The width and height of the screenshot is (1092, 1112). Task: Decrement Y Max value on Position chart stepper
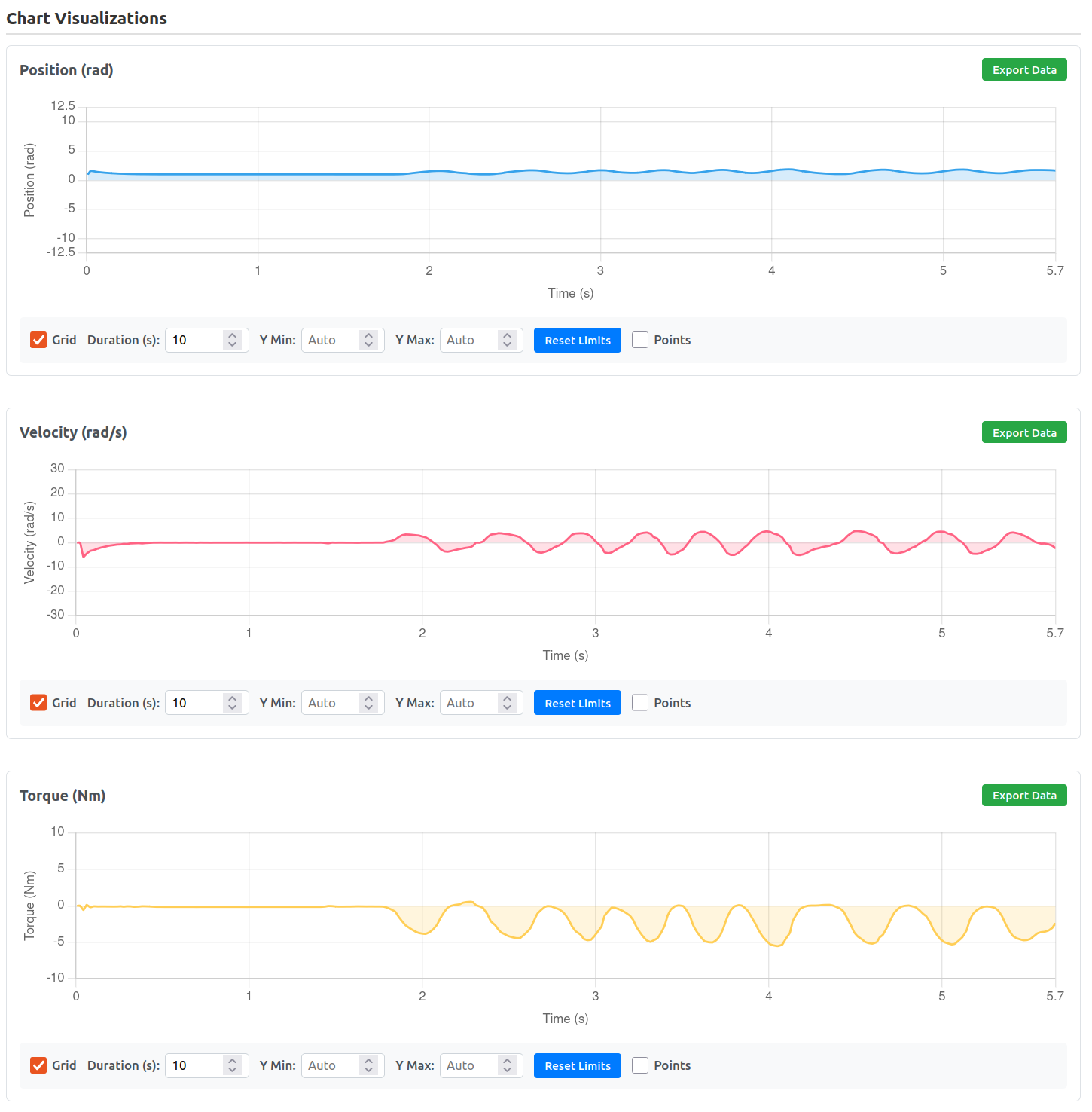(x=508, y=344)
